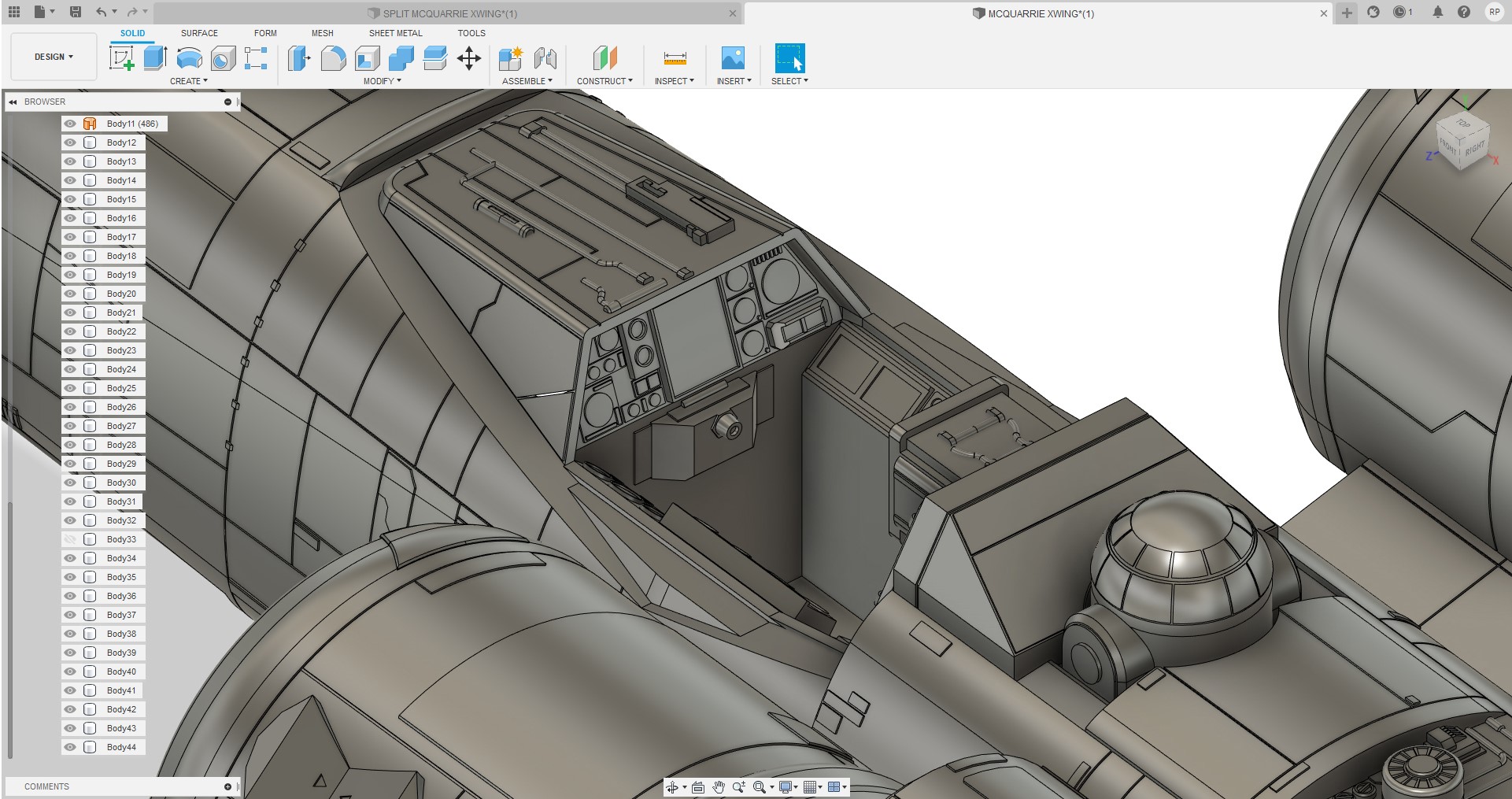The height and width of the screenshot is (799, 1512).
Task: Open the MODIFY dropdown menu
Action: 383,81
